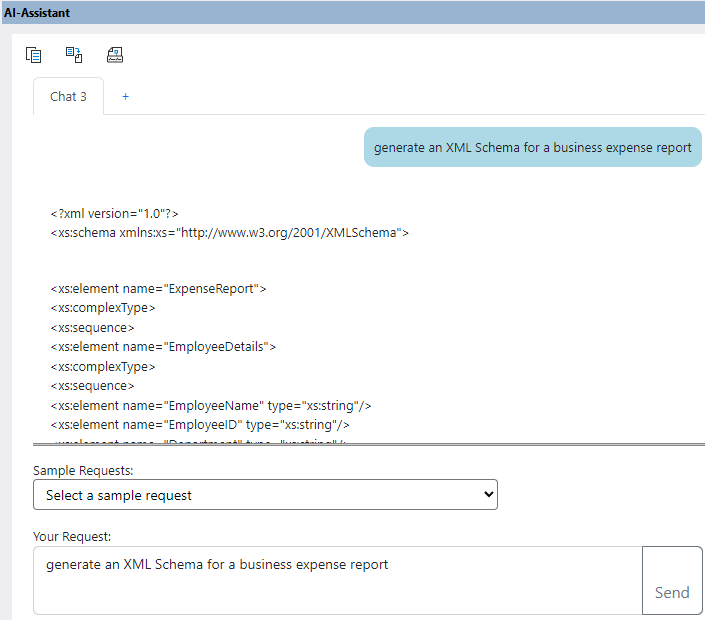Click the xs:complexType line directly below ExpenseReport
Image resolution: width=705 pixels, height=620 pixels.
point(103,308)
